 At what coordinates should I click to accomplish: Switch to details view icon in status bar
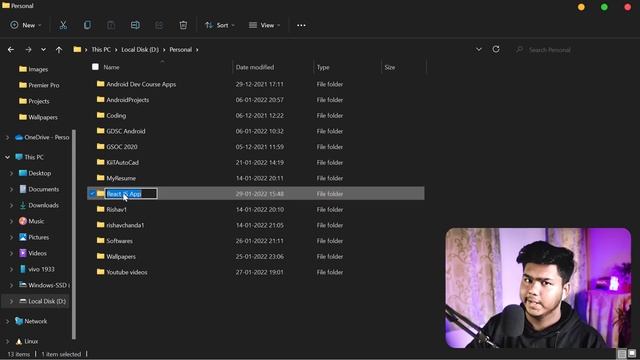point(622,353)
